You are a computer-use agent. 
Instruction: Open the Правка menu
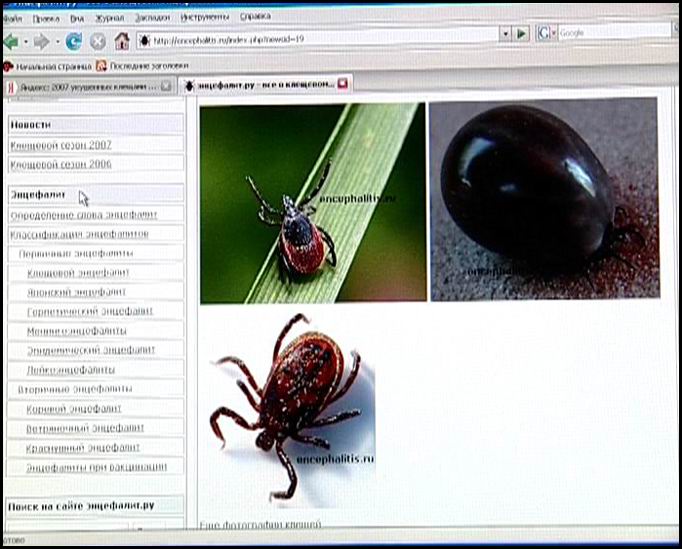pyautogui.click(x=46, y=19)
